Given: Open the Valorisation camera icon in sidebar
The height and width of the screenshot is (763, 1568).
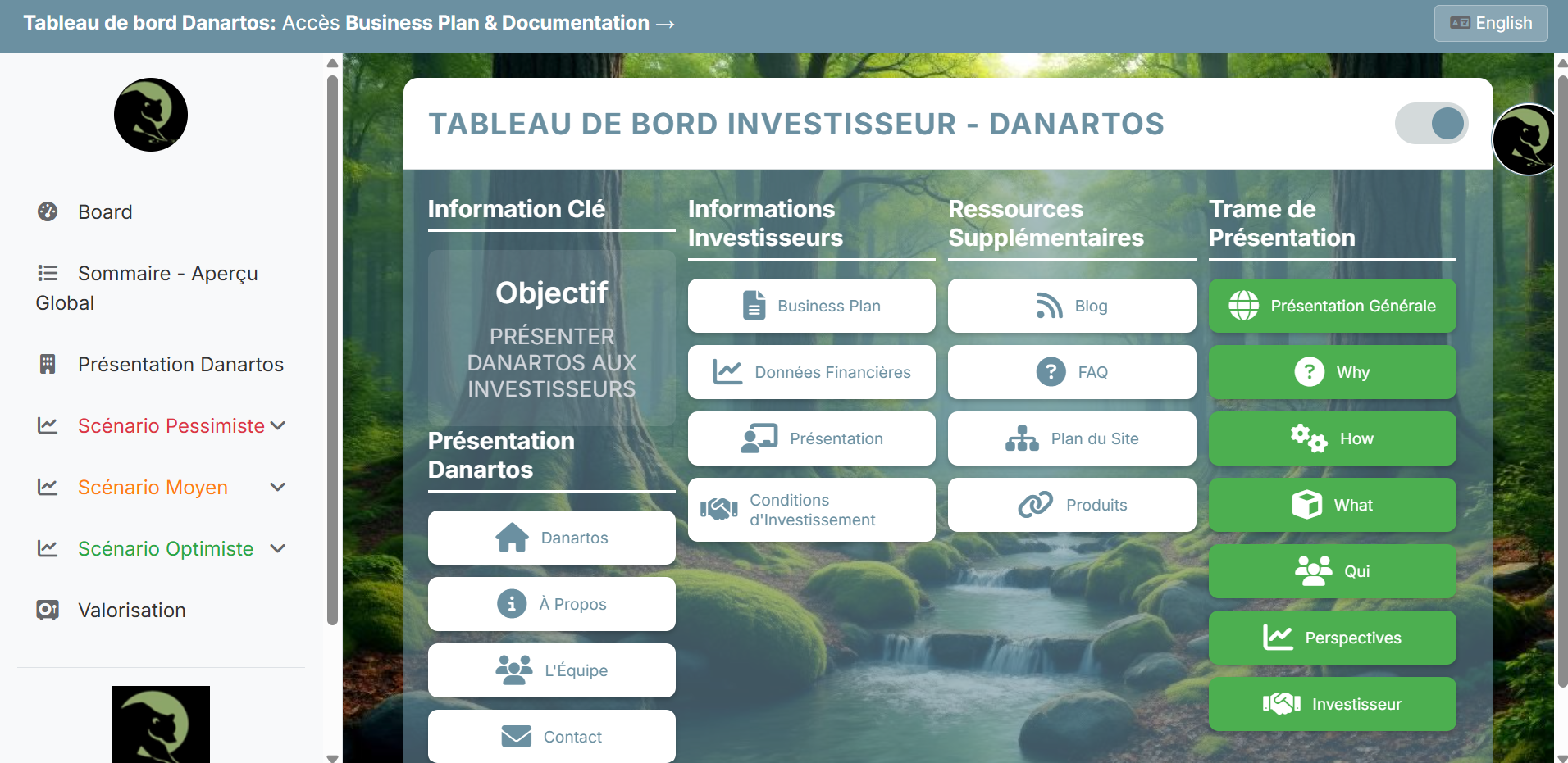Looking at the screenshot, I should (x=47, y=610).
